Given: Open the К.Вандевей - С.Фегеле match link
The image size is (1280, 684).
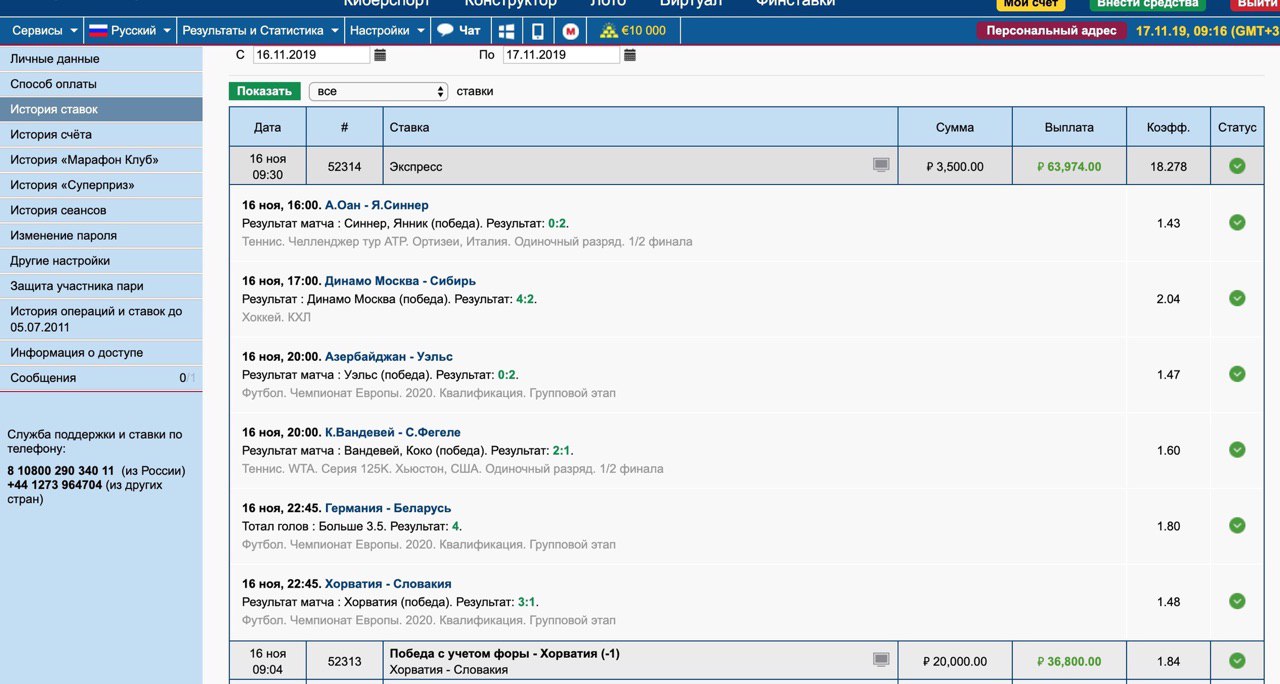Looking at the screenshot, I should (392, 433).
